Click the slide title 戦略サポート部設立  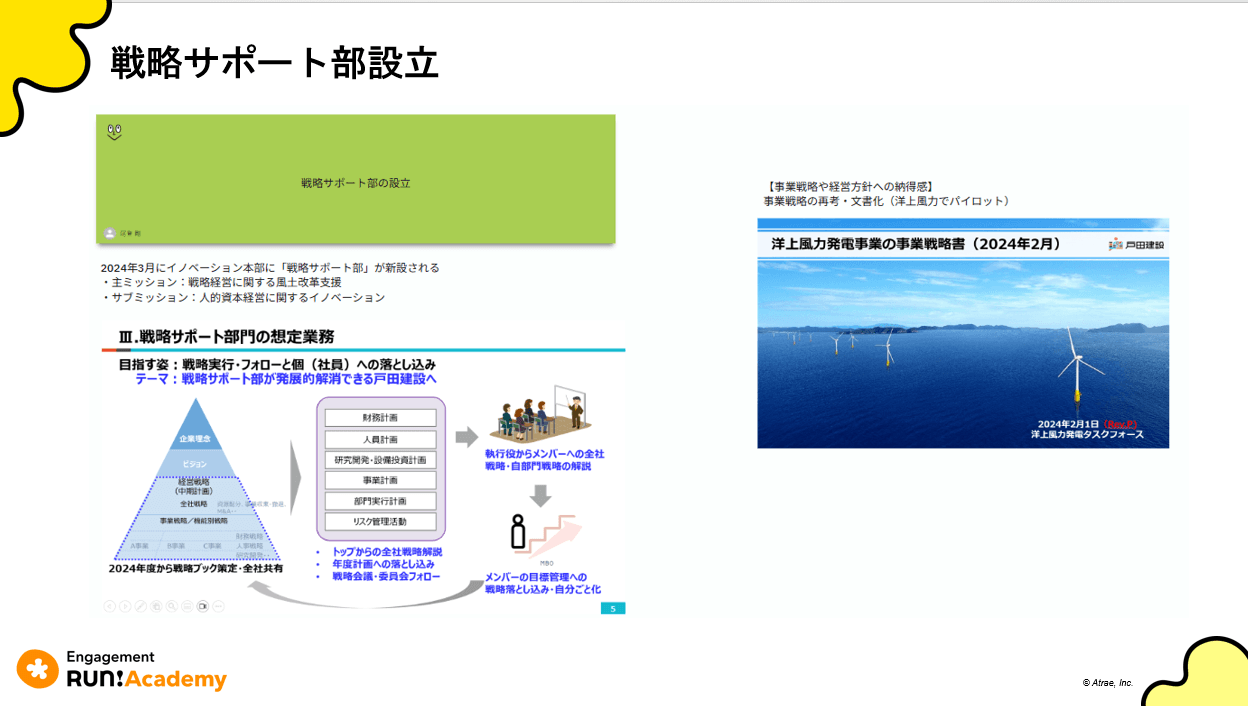(x=274, y=63)
